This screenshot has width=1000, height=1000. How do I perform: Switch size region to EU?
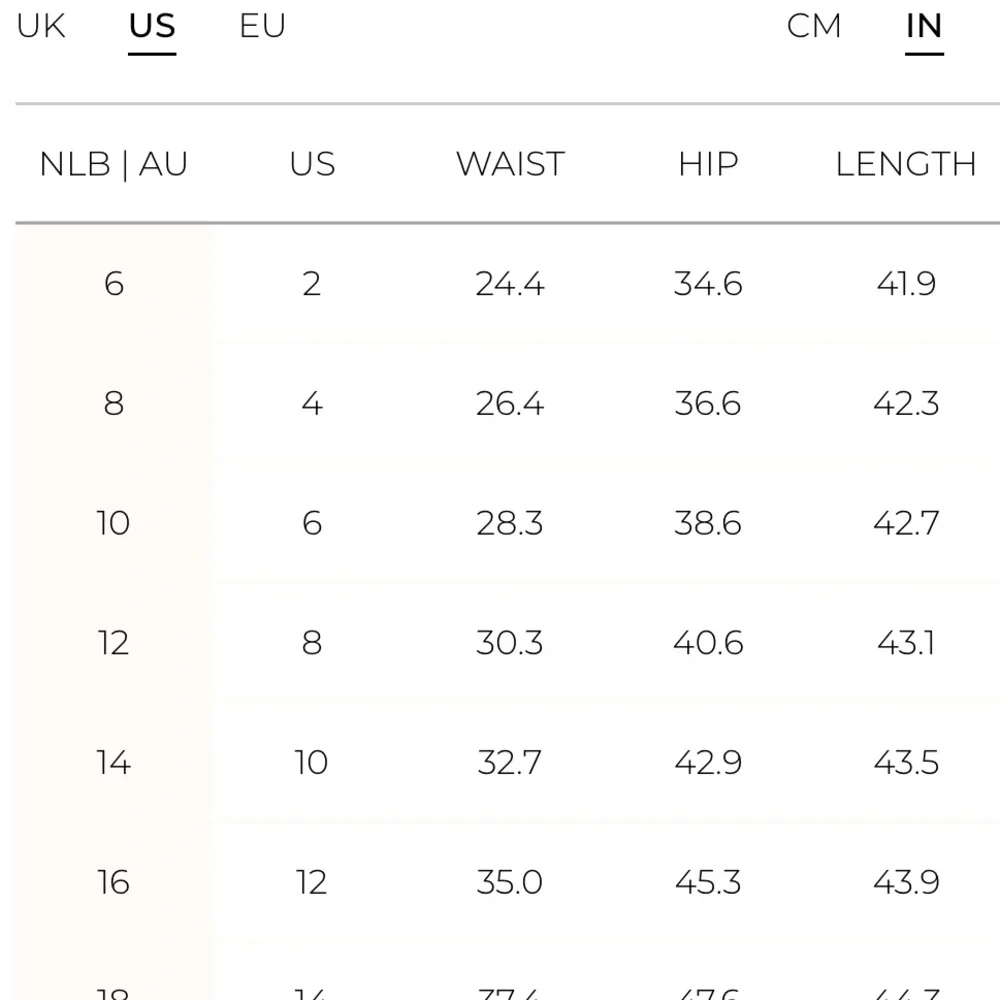click(x=262, y=26)
